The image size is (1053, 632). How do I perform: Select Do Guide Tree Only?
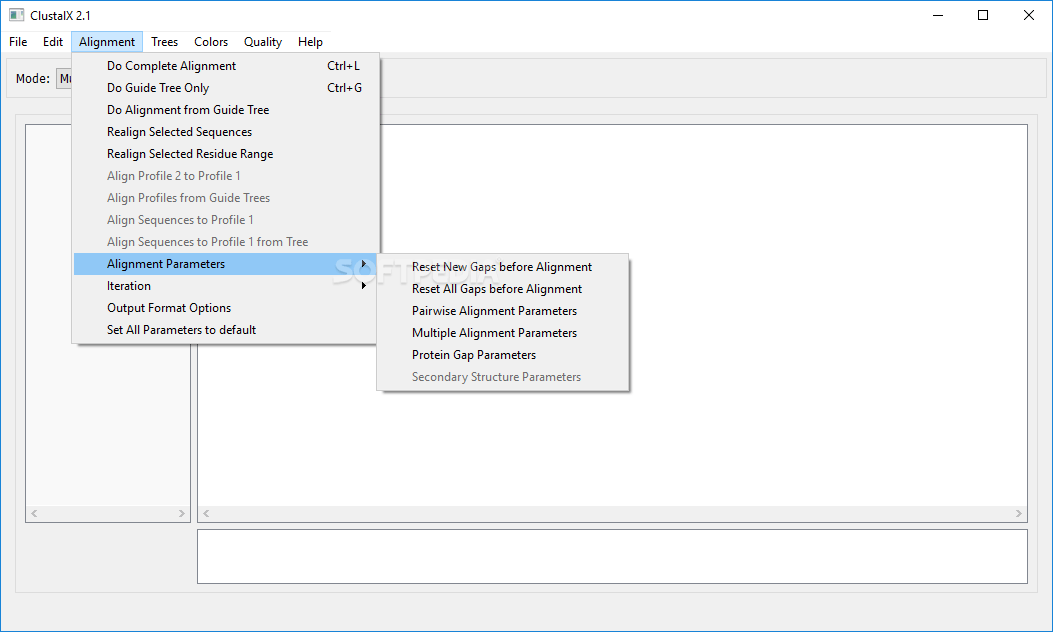pos(226,88)
